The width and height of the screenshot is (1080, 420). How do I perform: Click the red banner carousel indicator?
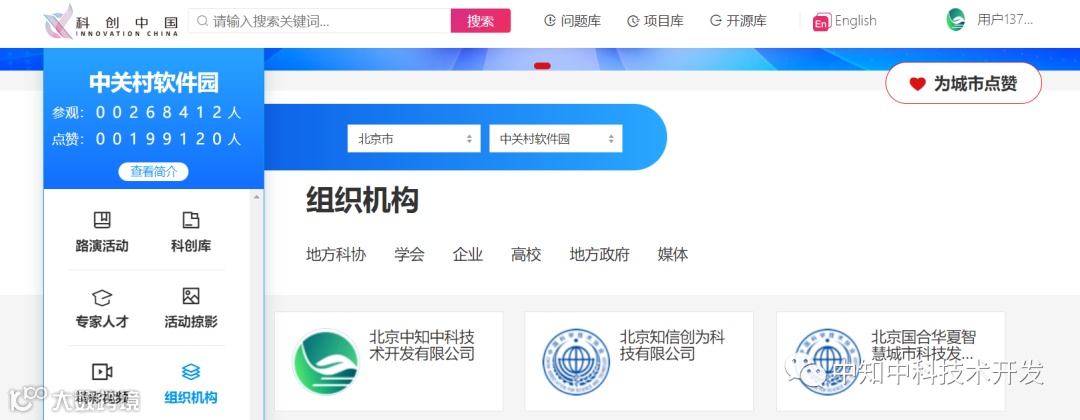542,65
